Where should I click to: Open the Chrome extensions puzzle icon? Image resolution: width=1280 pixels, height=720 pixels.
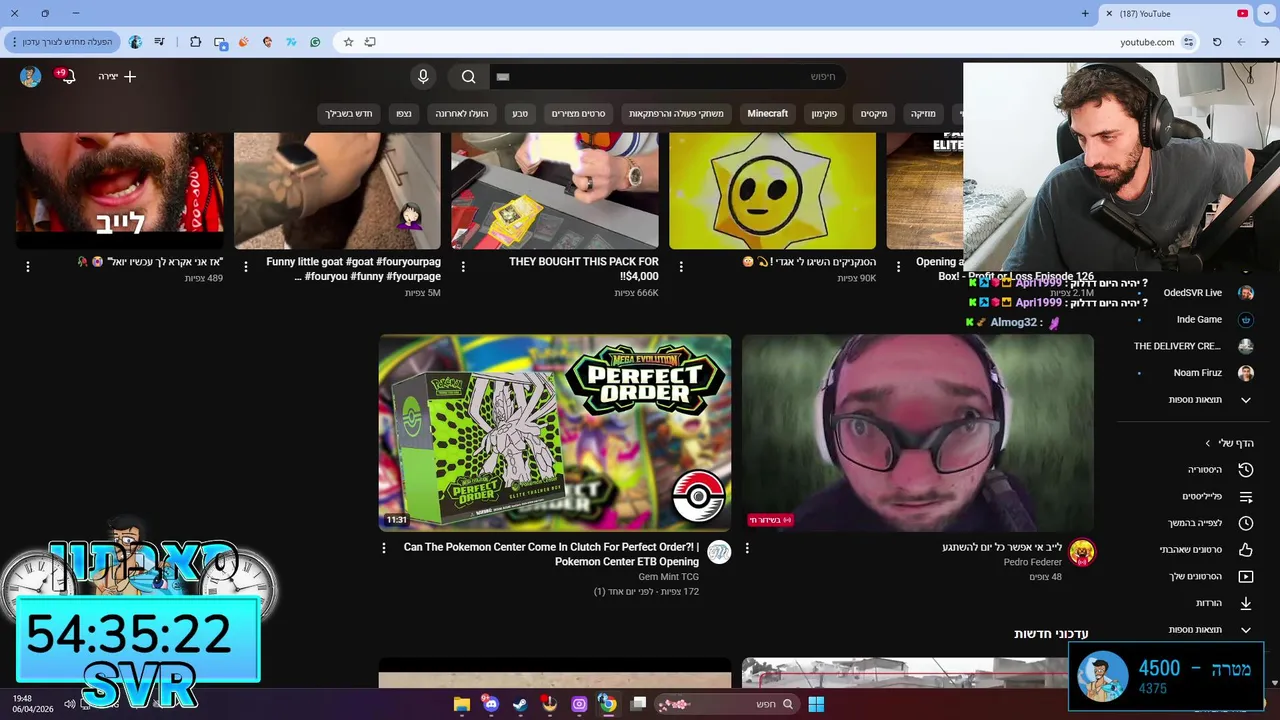point(195,42)
